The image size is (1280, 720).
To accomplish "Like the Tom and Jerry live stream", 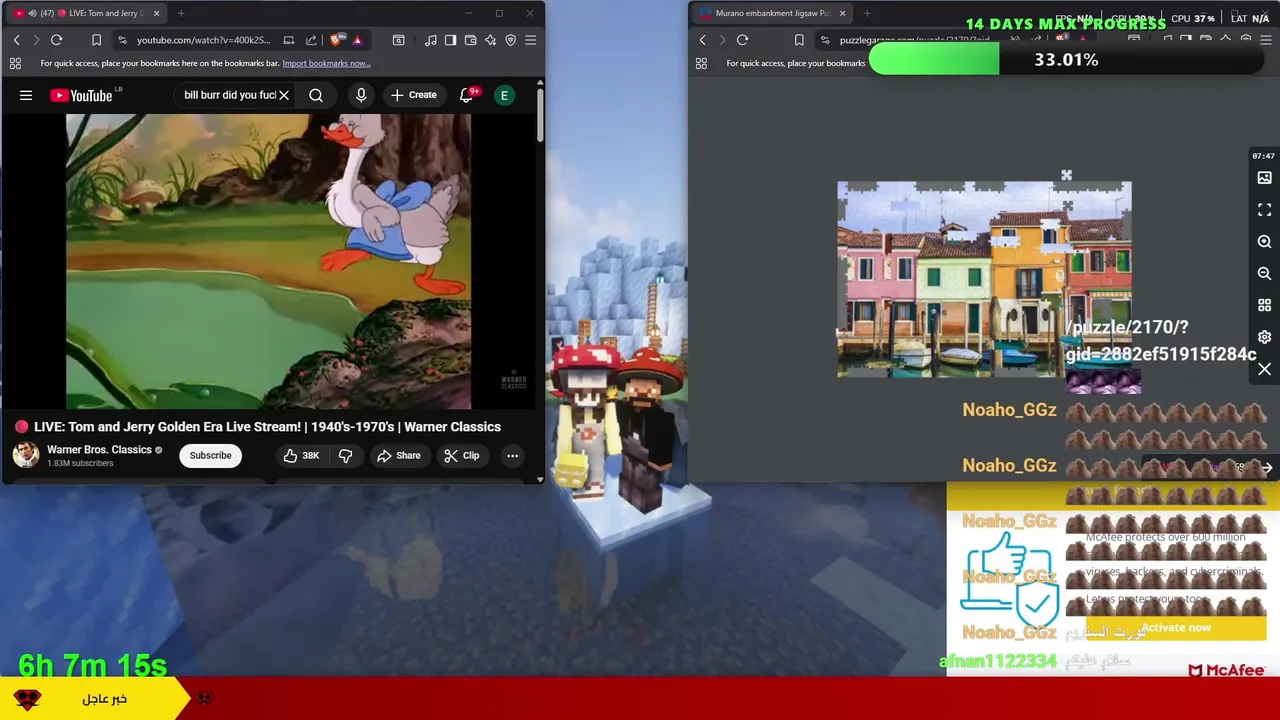I will 301,456.
